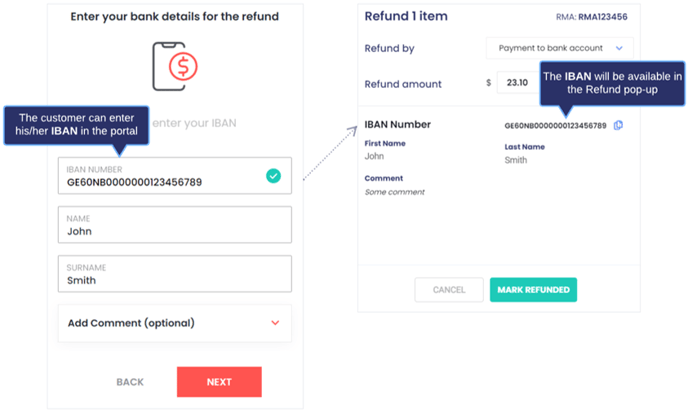The height and width of the screenshot is (413, 688).
Task: Select the Payment to bank account combo box
Action: click(x=559, y=48)
